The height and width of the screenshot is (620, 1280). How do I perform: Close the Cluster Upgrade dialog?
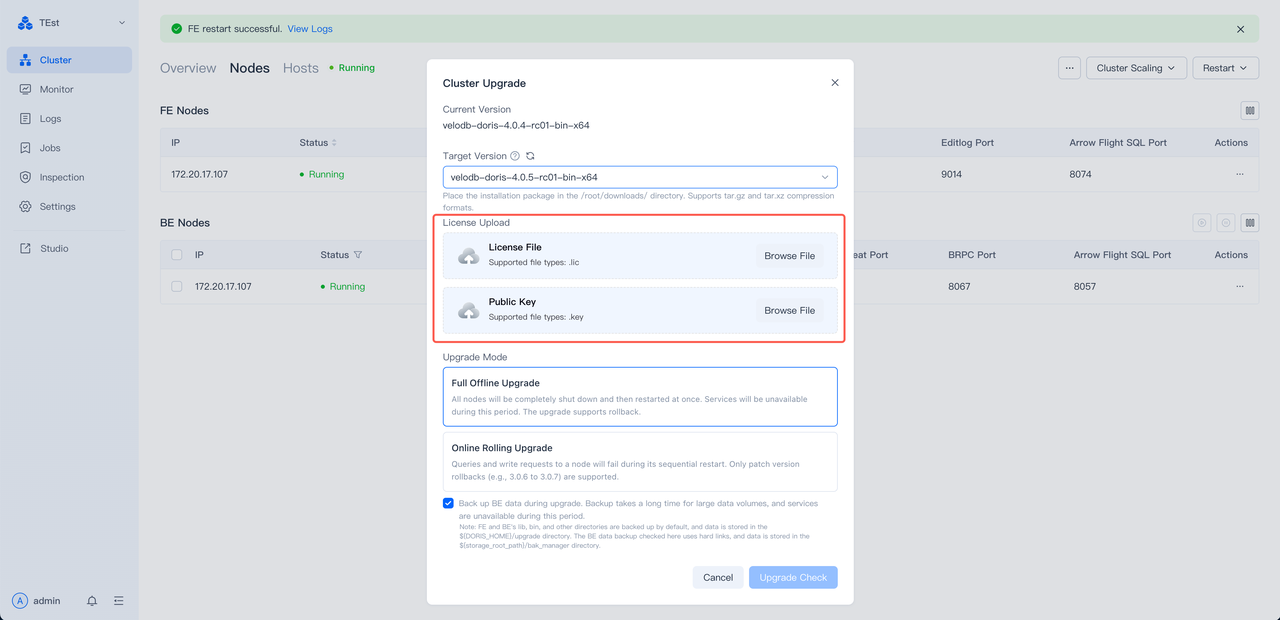point(835,83)
